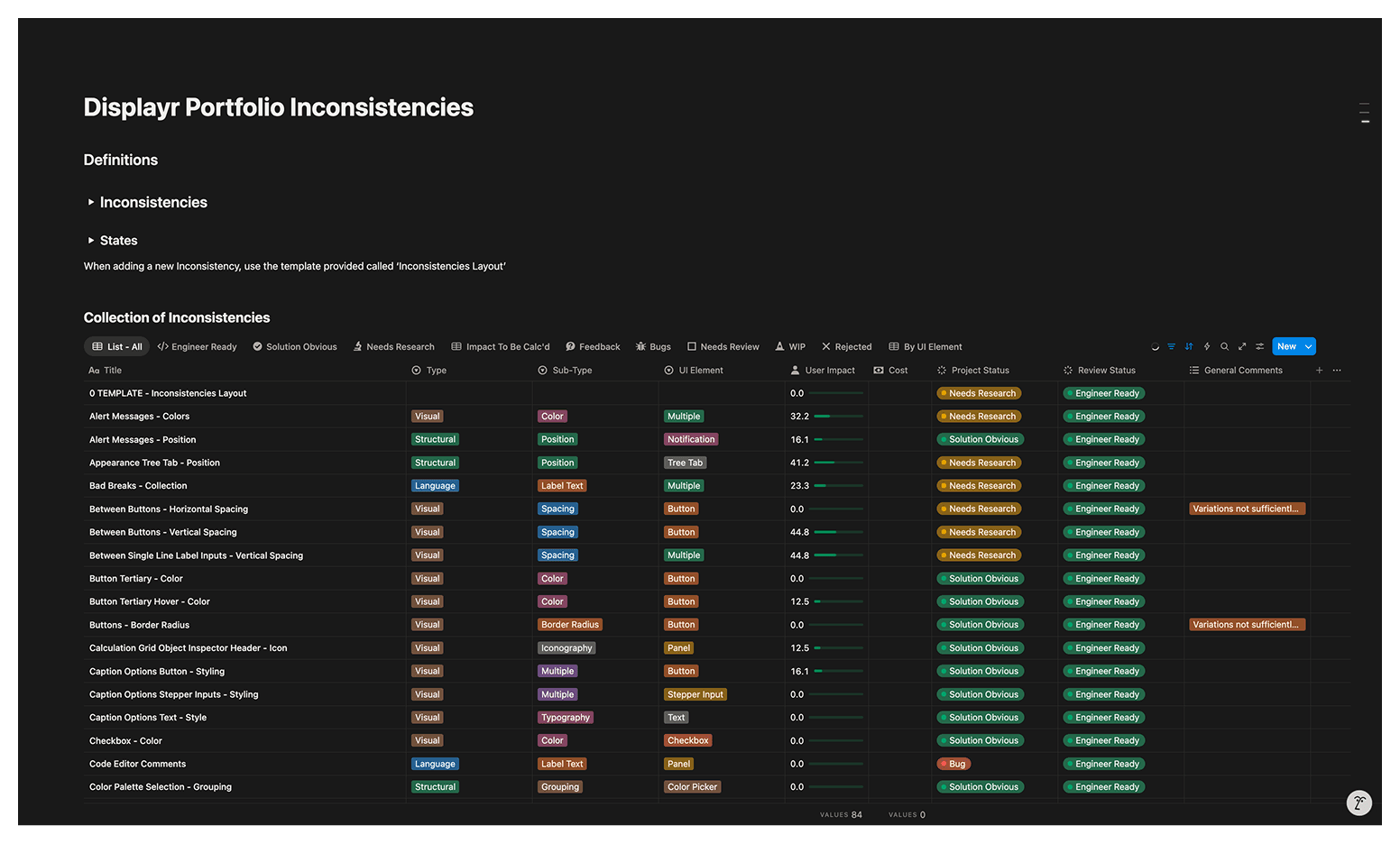Click the Type column header
Screen dimensions: 1400x844
point(429,371)
